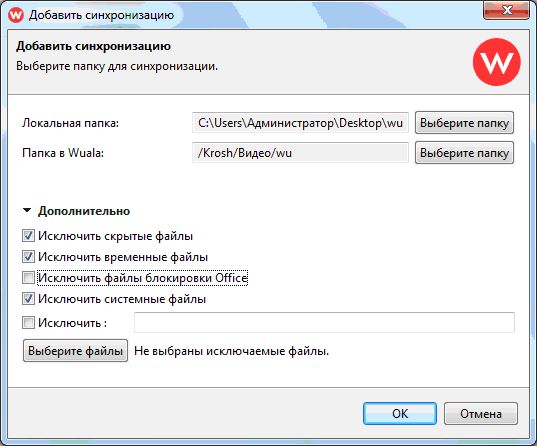Viewport: 537px width, 446px height.
Task: Click the 'Папка в Wuala:' label
Action: tap(63, 153)
